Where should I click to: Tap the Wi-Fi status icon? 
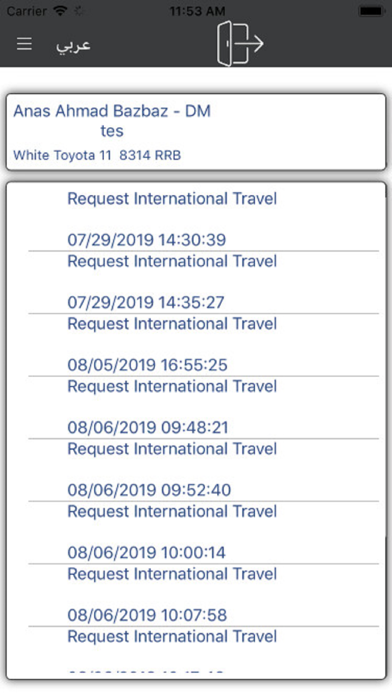(x=59, y=11)
